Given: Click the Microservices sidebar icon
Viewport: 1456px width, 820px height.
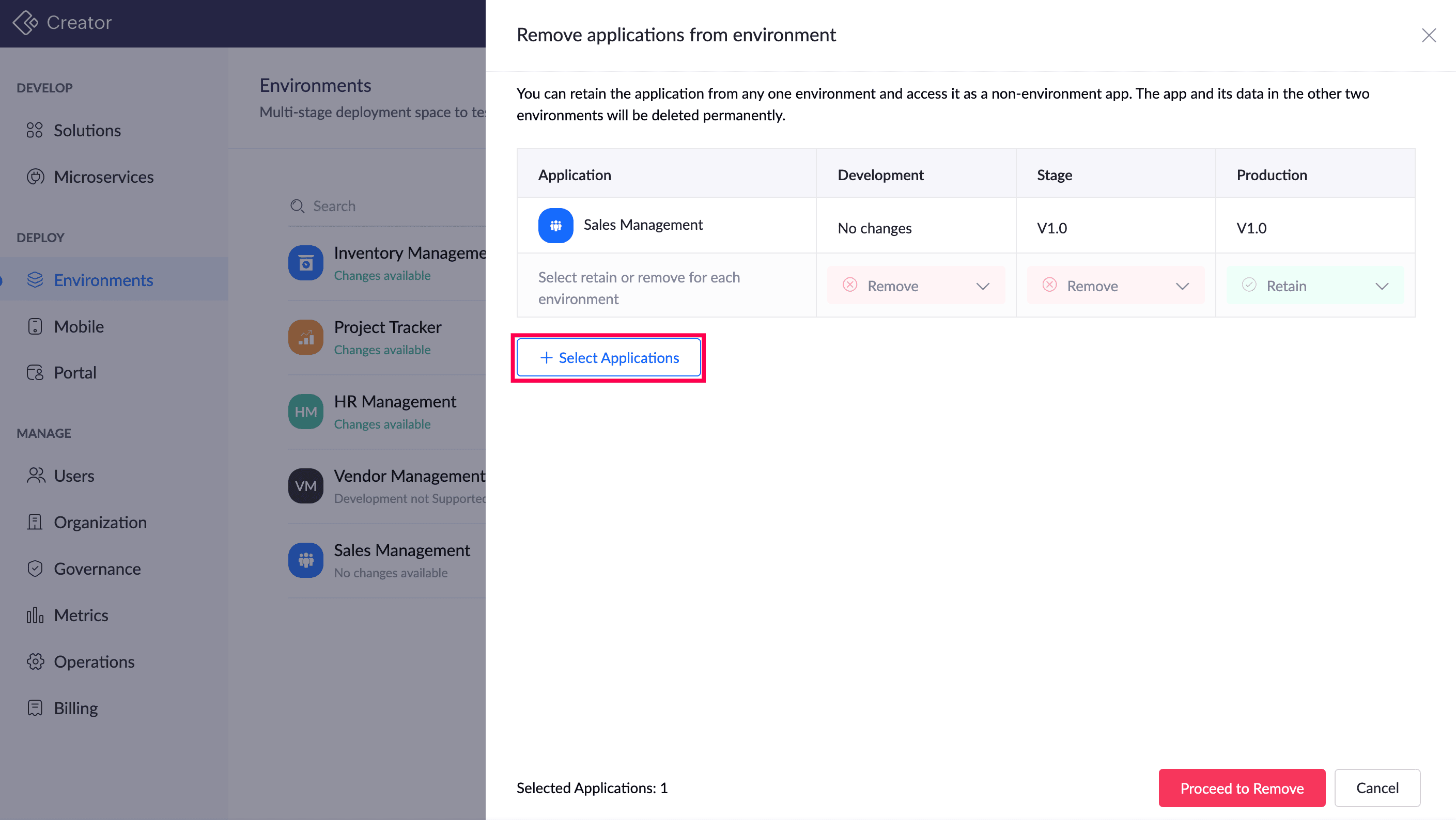Looking at the screenshot, I should coord(35,177).
